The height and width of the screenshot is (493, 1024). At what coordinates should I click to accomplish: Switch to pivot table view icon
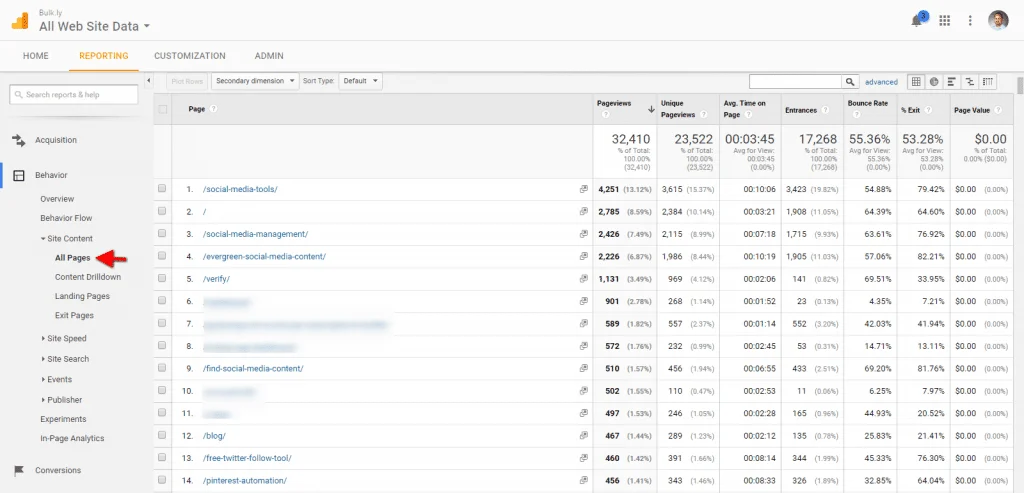click(987, 81)
